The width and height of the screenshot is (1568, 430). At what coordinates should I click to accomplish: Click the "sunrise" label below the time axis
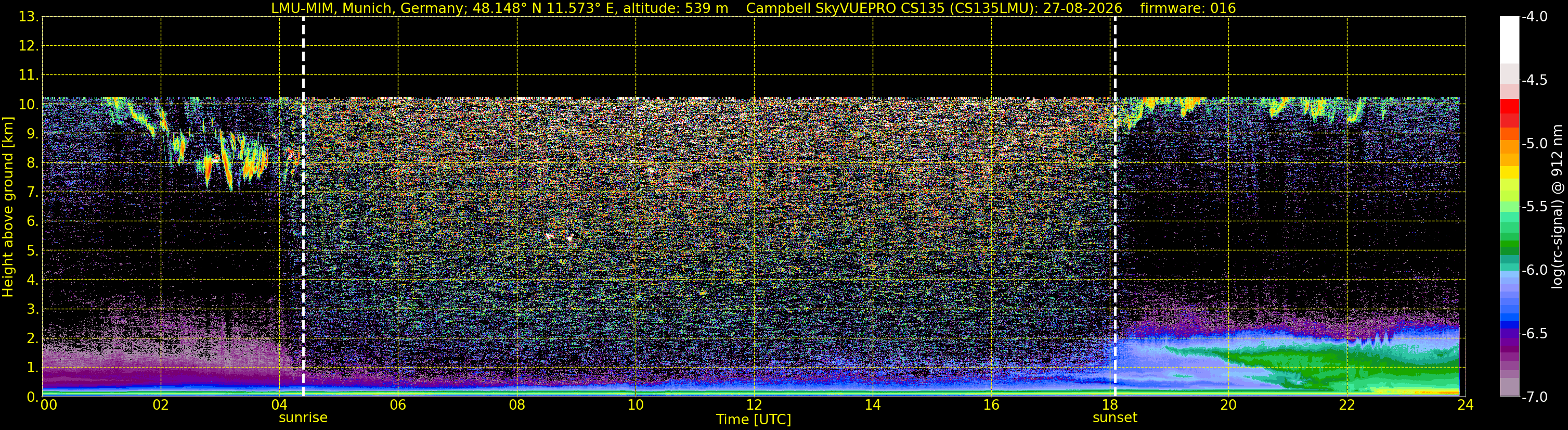pos(303,418)
